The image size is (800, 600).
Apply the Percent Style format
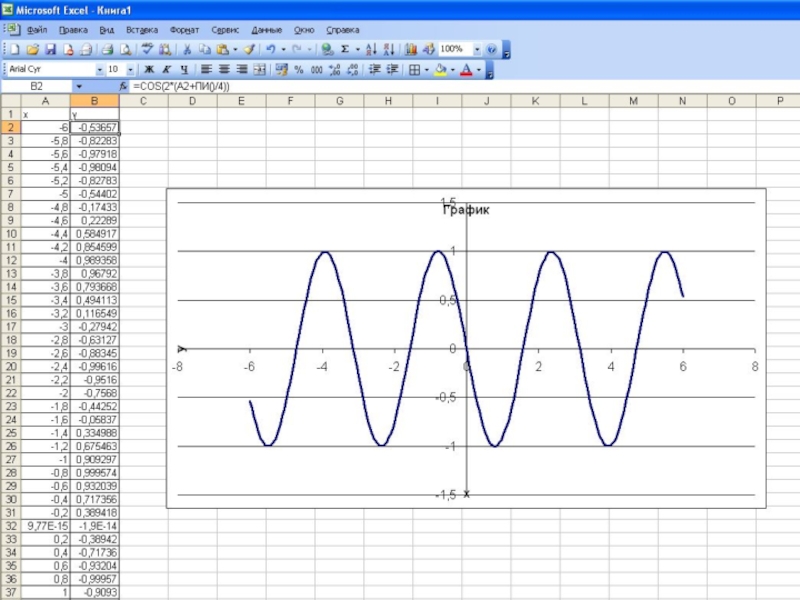[x=298, y=70]
